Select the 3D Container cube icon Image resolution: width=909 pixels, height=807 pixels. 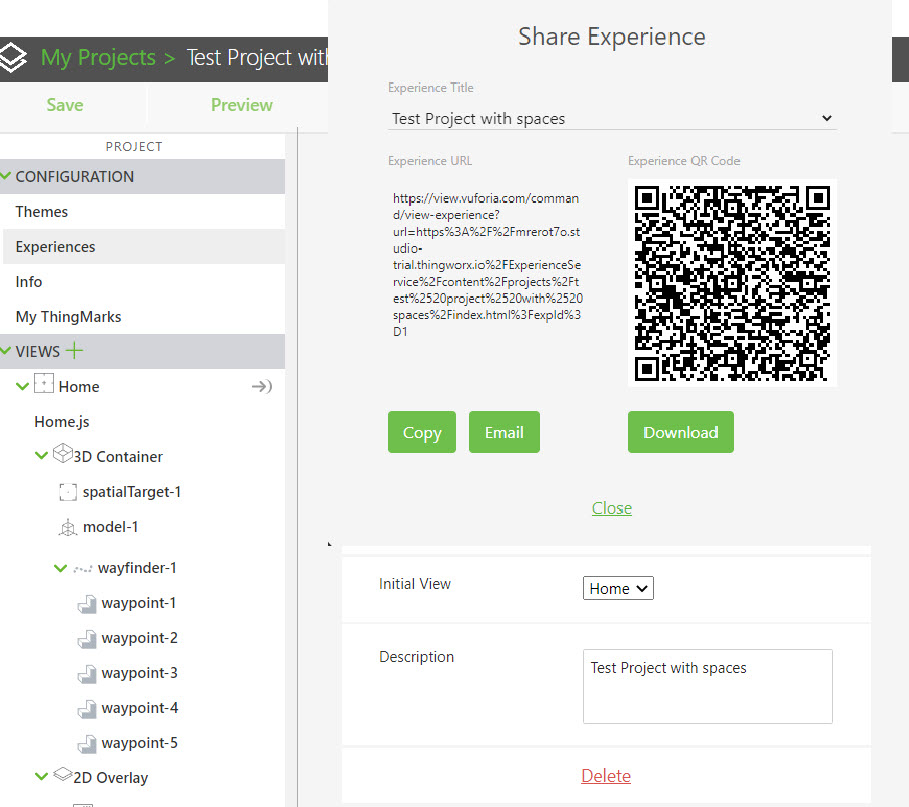pyautogui.click(x=62, y=455)
